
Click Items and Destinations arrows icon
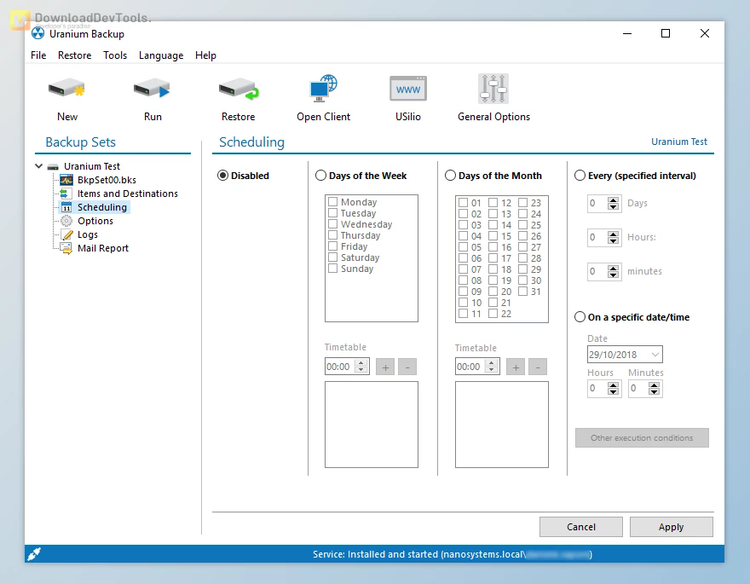coord(64,194)
